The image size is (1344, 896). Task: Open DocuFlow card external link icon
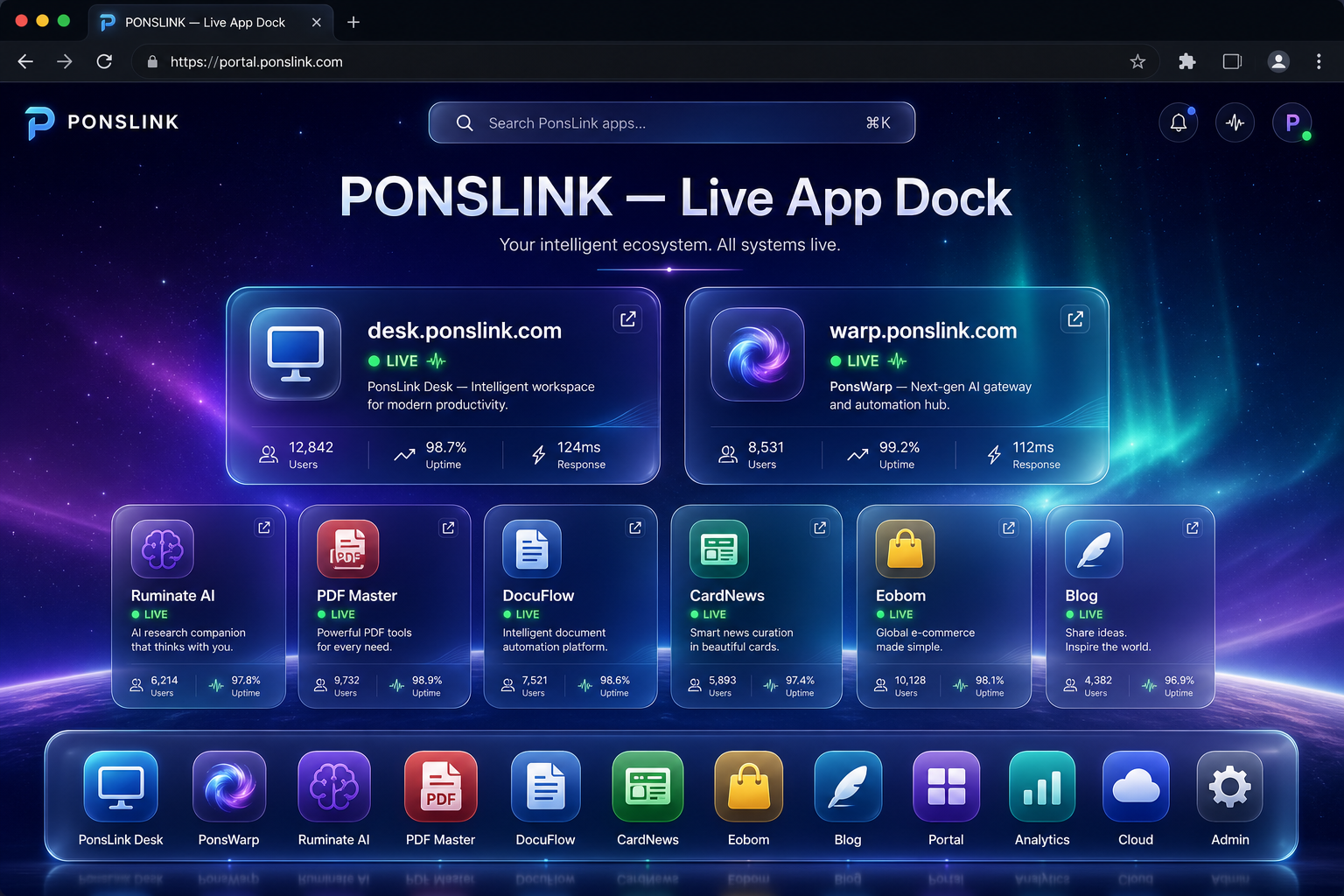coord(635,528)
